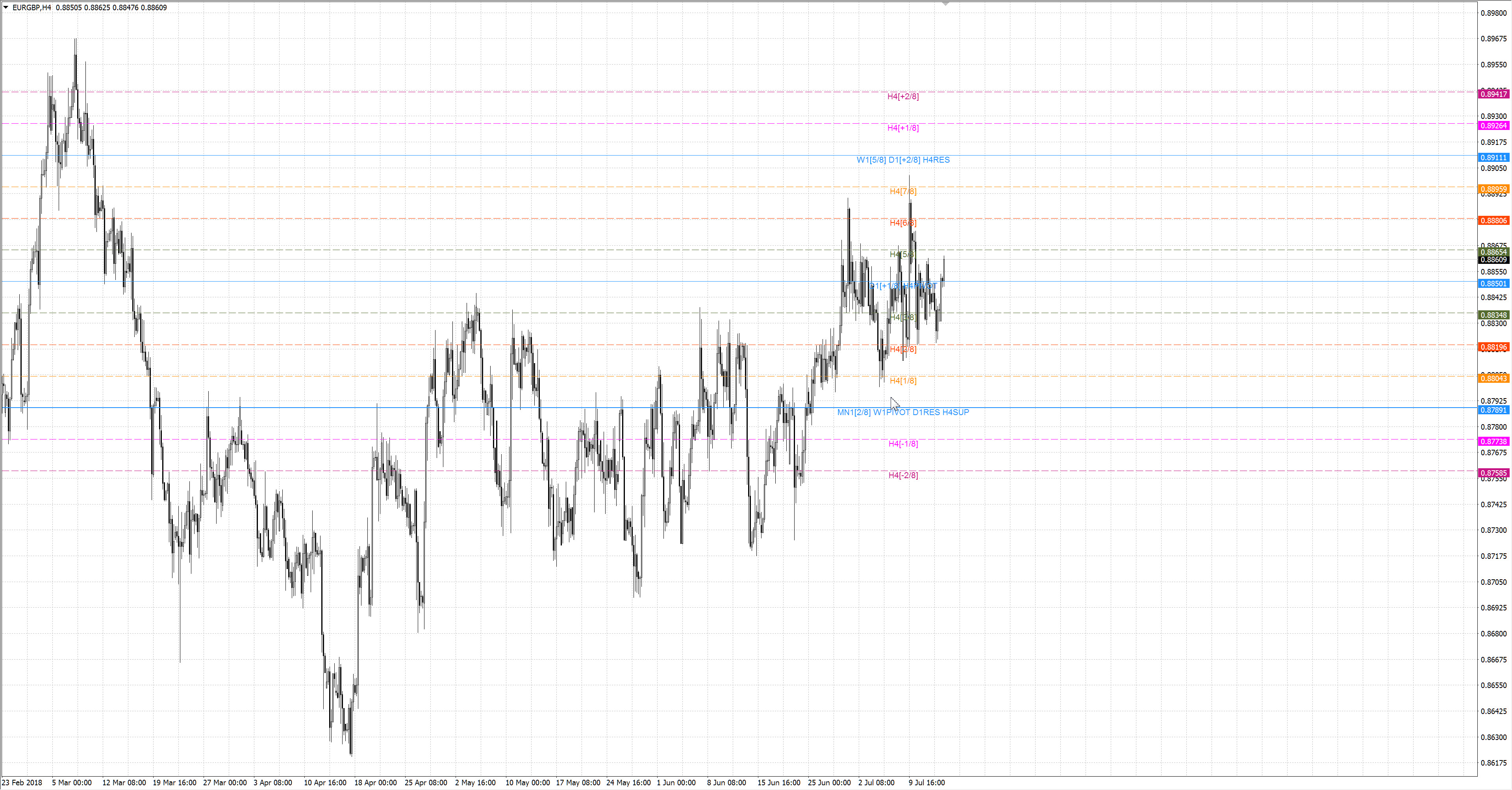
Task: Click the blue 0.87891 price tag
Action: pos(1493,410)
